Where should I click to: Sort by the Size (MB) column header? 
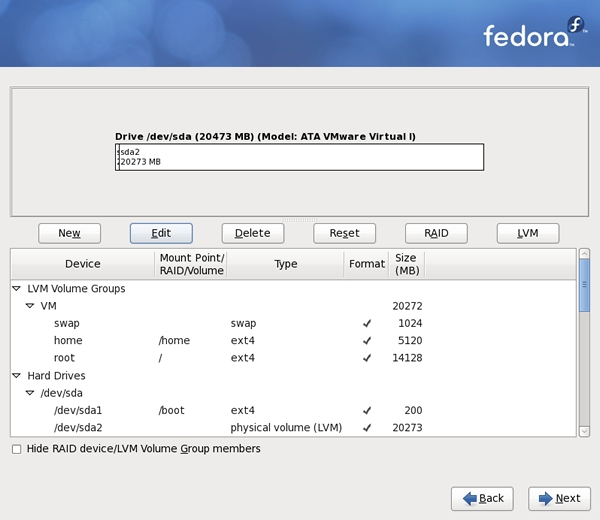coord(407,264)
